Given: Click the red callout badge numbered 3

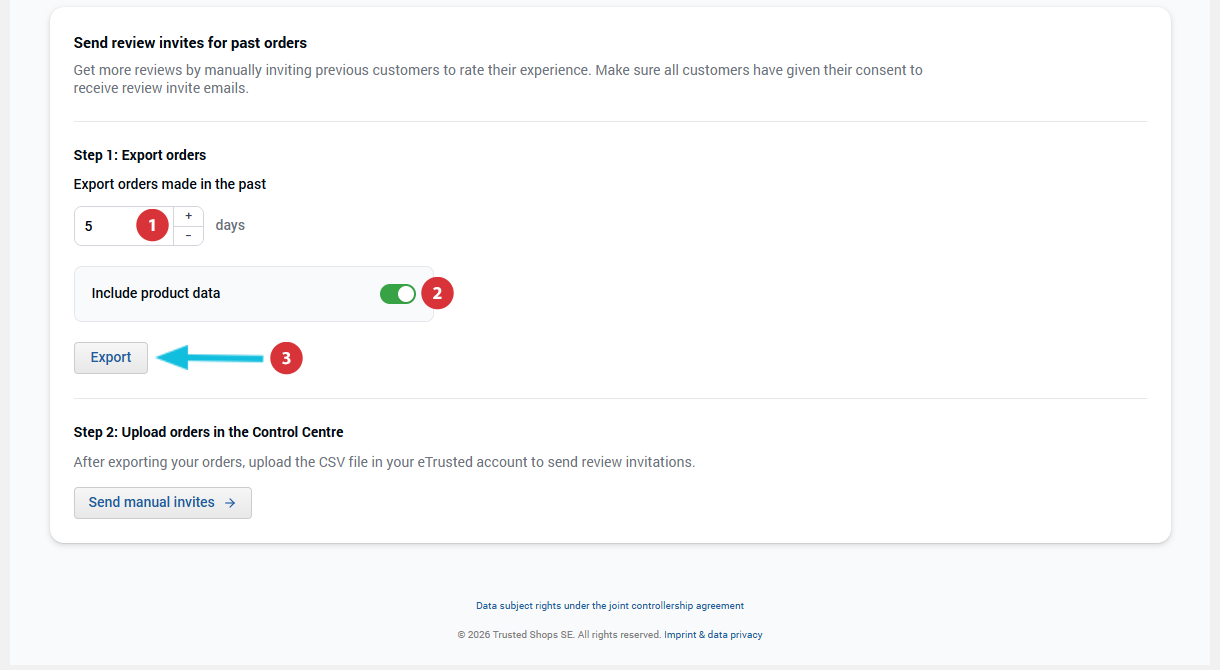Looking at the screenshot, I should click(286, 357).
